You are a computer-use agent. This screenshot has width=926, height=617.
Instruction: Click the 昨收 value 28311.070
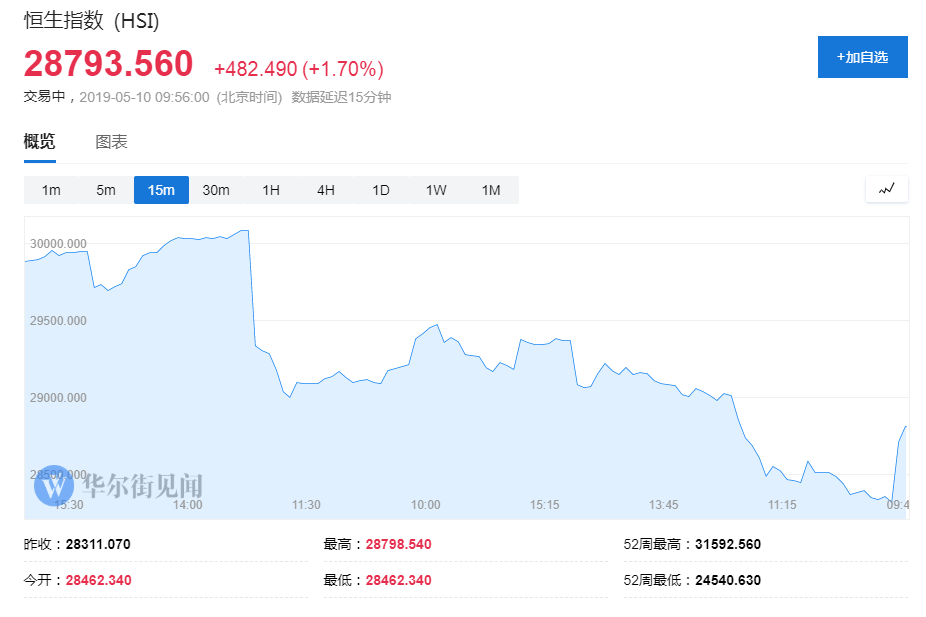(98, 544)
